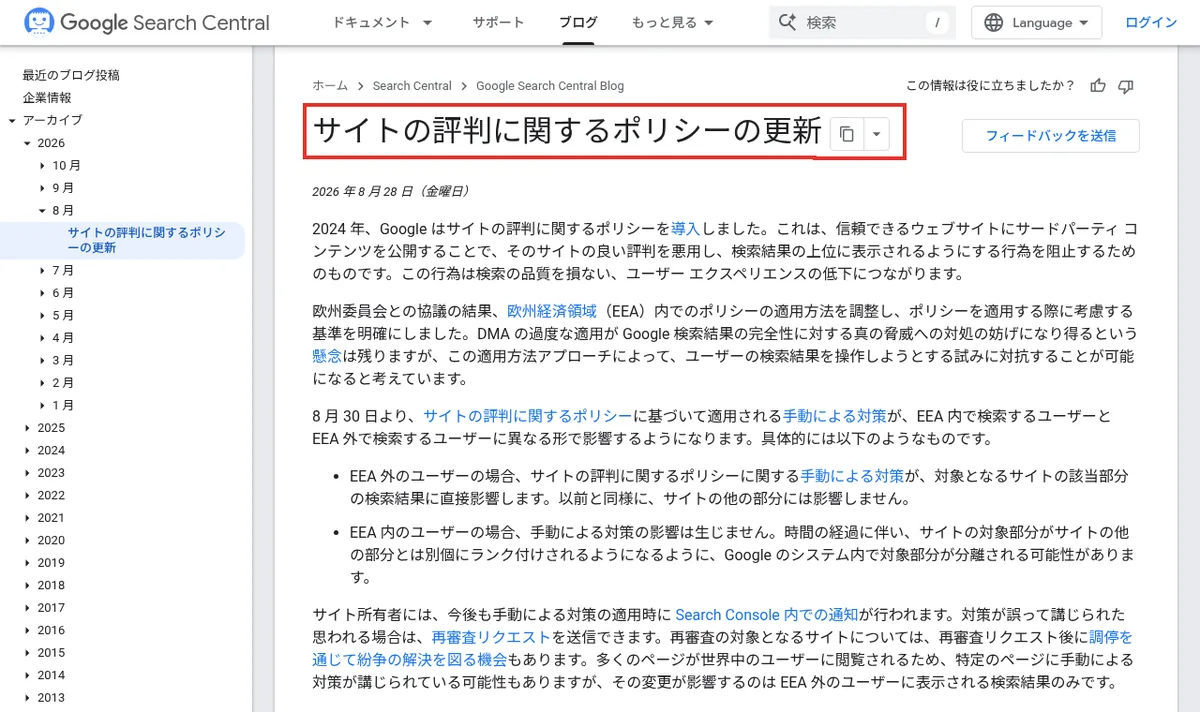This screenshot has width=1200, height=712.
Task: Click the thumbs down not helpful icon
Action: (x=1126, y=86)
